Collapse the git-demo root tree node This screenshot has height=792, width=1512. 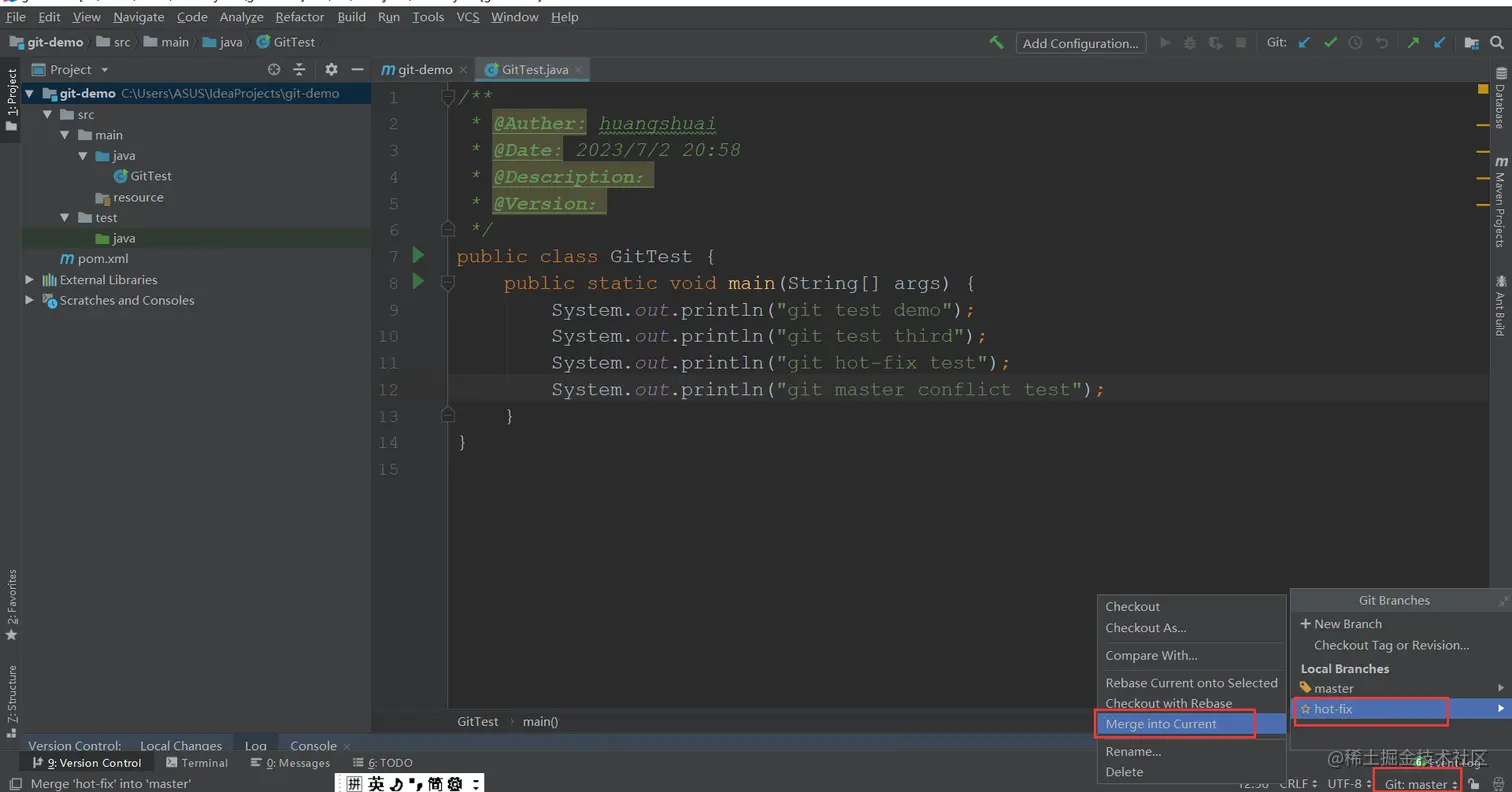click(29, 93)
